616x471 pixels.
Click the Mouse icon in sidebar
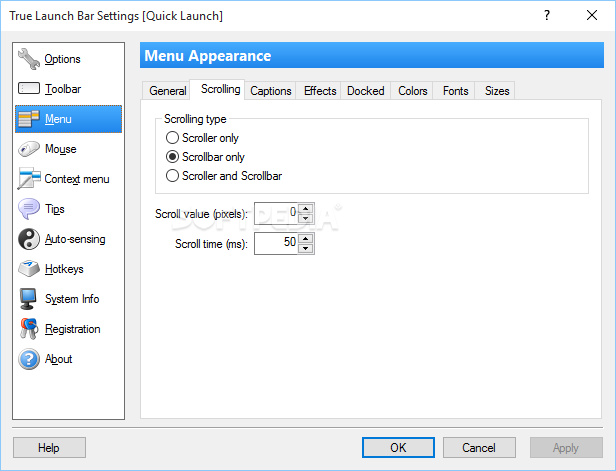coord(29,149)
